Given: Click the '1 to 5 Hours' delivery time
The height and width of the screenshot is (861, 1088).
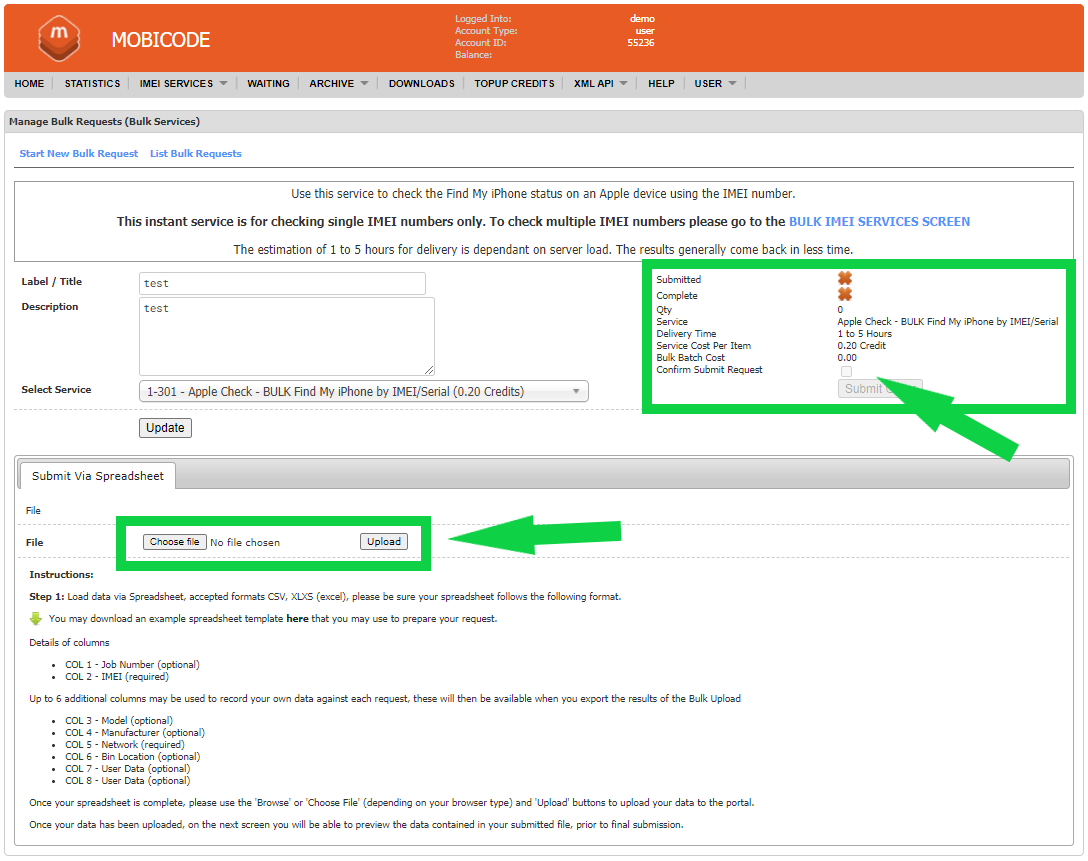Looking at the screenshot, I should [x=864, y=334].
